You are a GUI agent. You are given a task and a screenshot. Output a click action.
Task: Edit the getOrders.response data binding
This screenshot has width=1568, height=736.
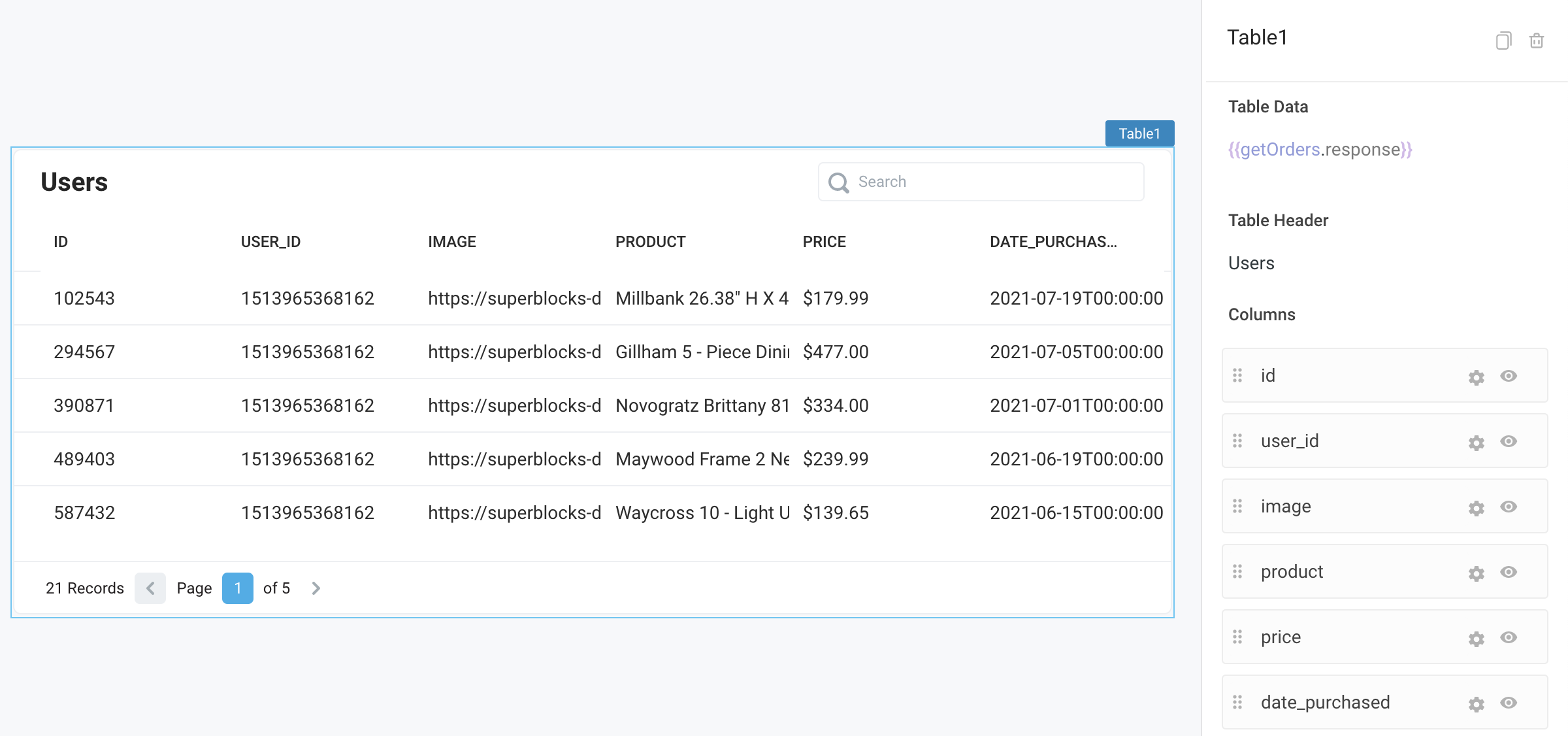pos(1318,150)
